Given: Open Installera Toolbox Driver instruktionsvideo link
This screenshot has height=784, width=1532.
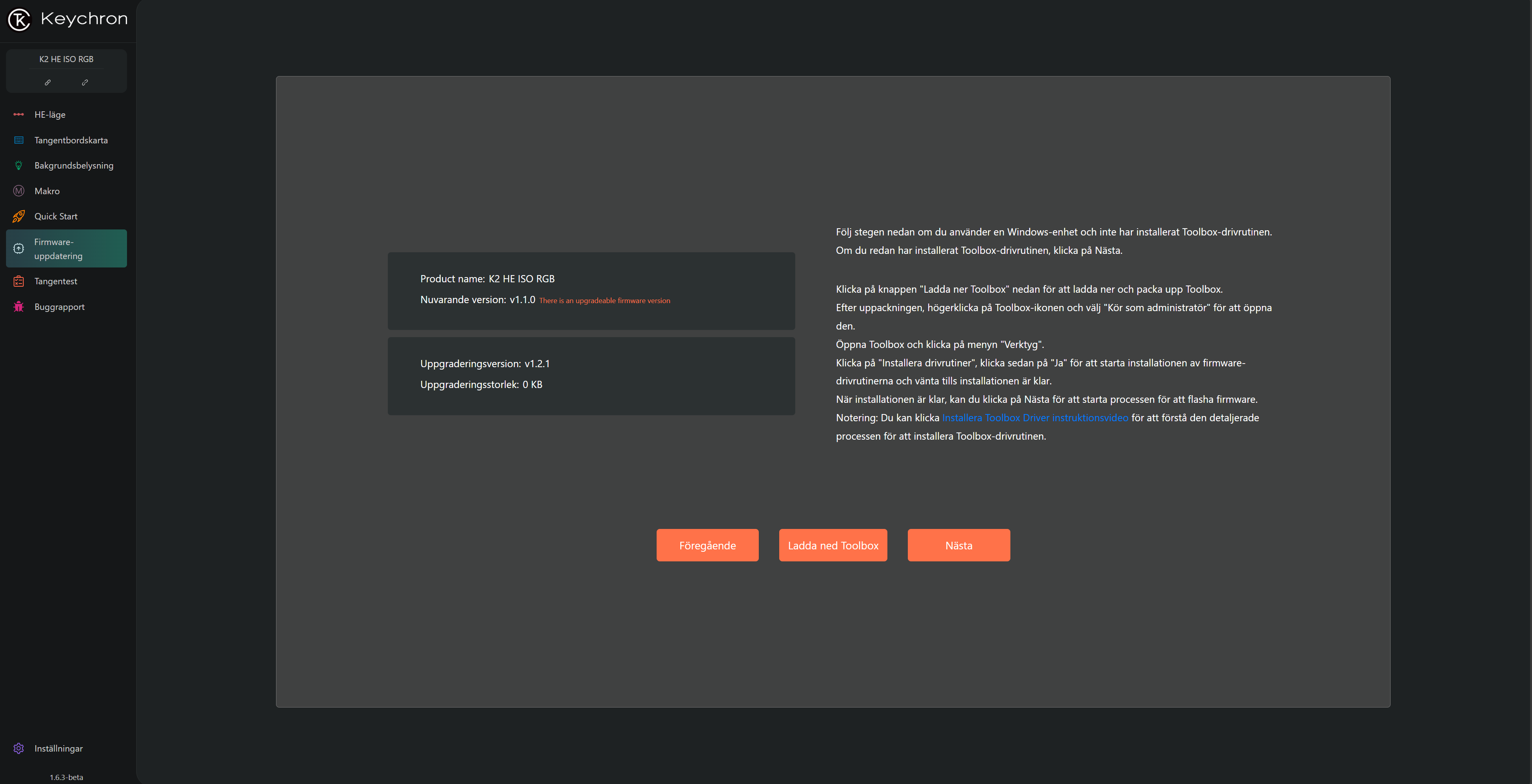Looking at the screenshot, I should 1035,418.
